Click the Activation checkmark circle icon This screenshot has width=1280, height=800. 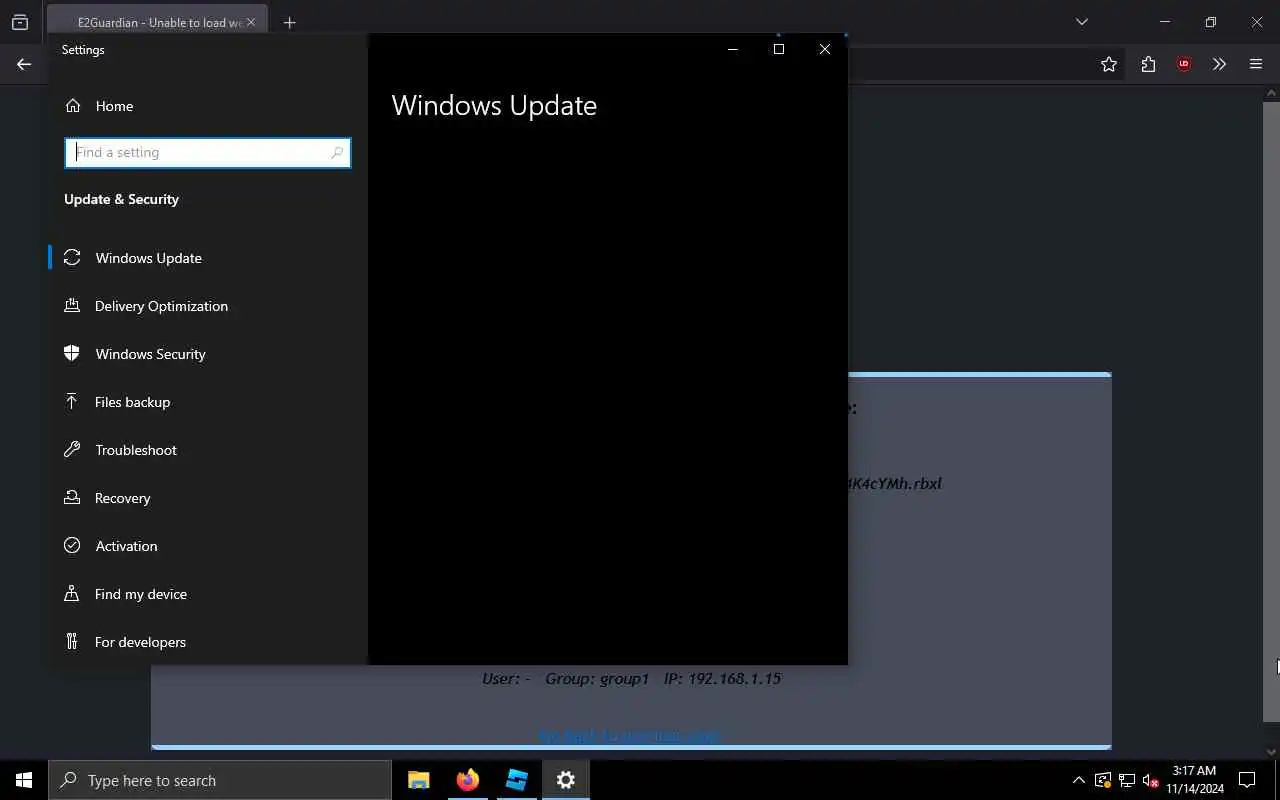(72, 546)
